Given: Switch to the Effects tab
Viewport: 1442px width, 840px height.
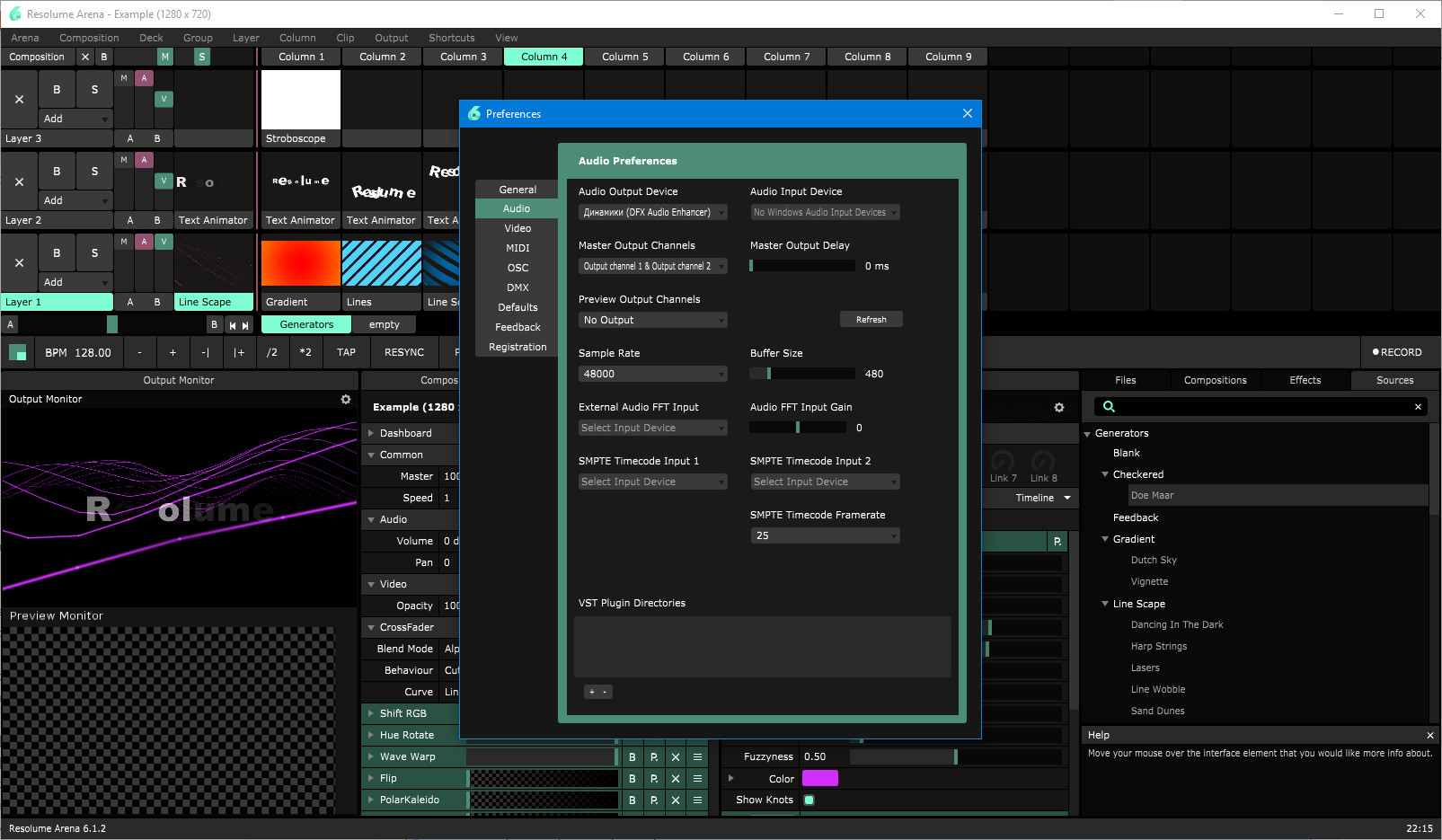Looking at the screenshot, I should (1305, 381).
